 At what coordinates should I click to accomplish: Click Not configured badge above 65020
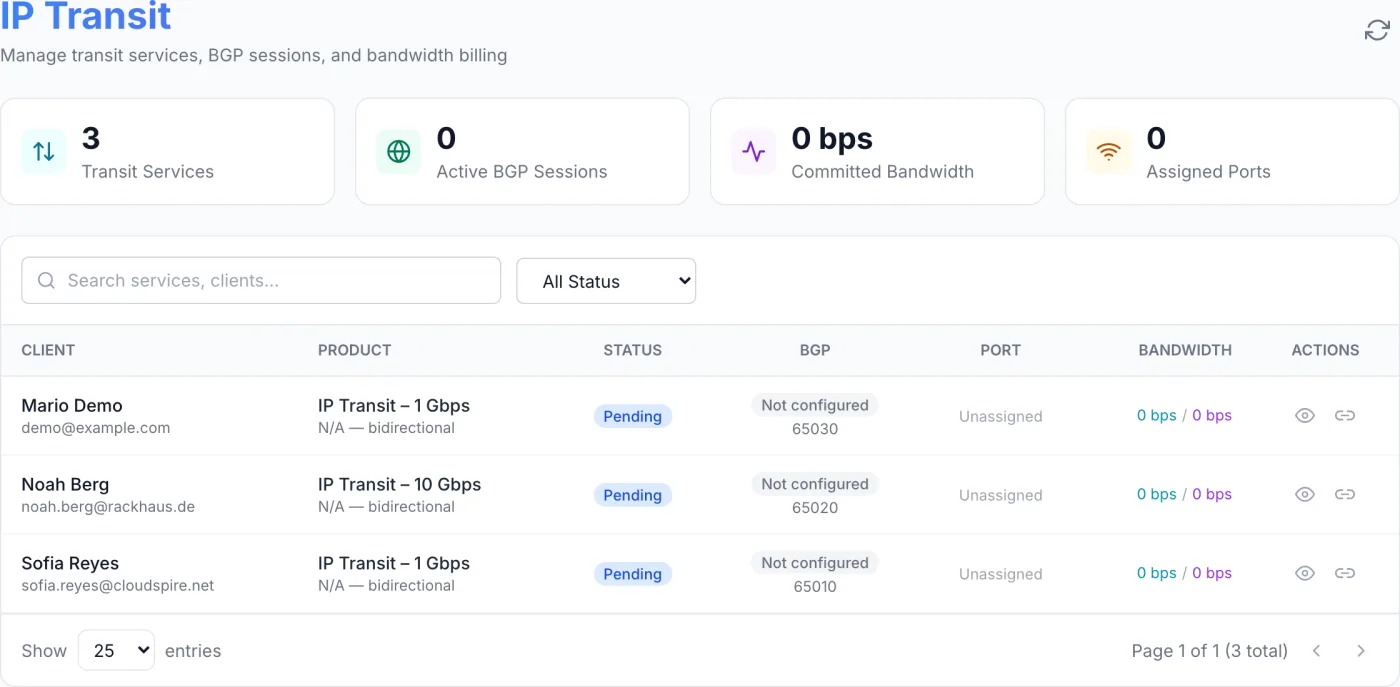coord(815,484)
